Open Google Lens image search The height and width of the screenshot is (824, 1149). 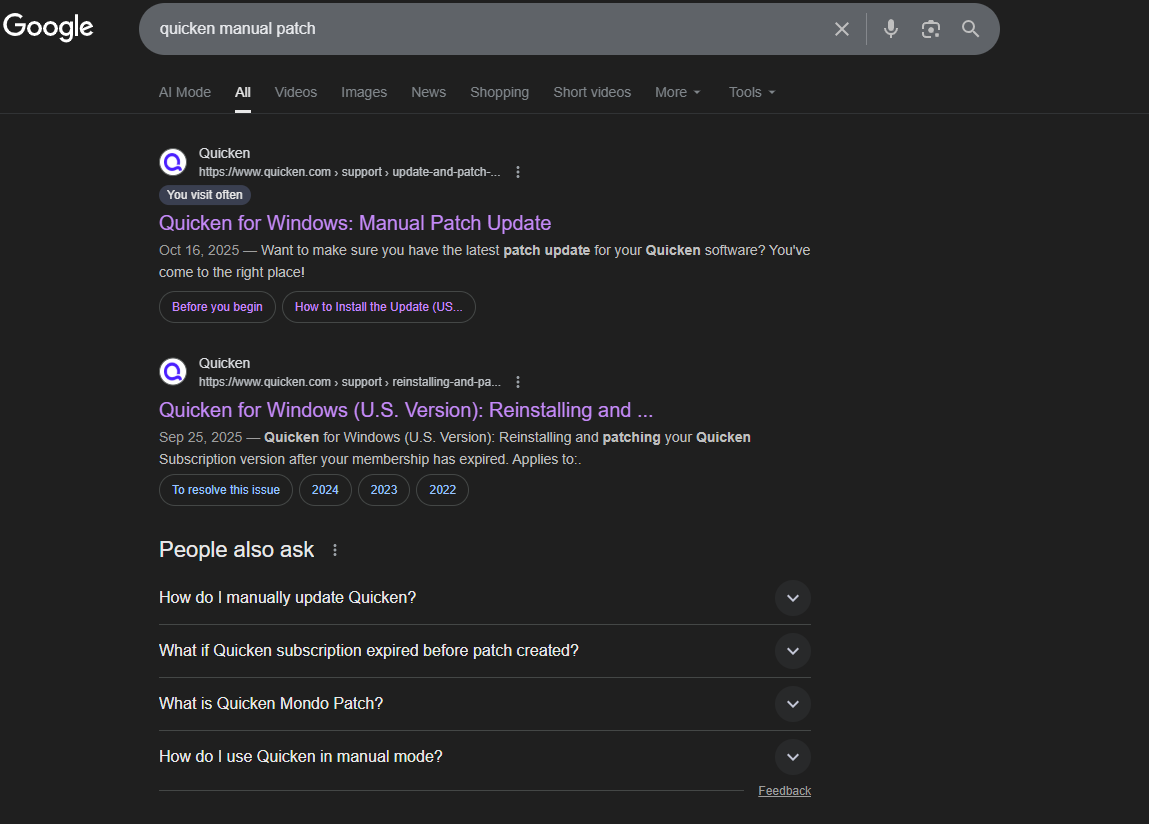(930, 29)
